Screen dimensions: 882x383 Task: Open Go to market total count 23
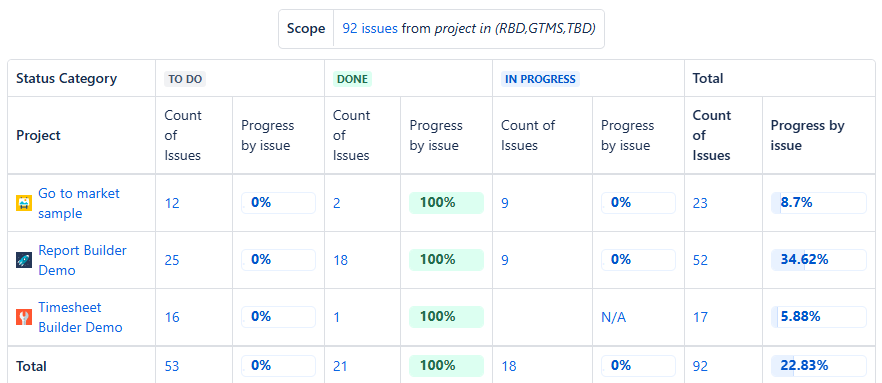pos(700,203)
